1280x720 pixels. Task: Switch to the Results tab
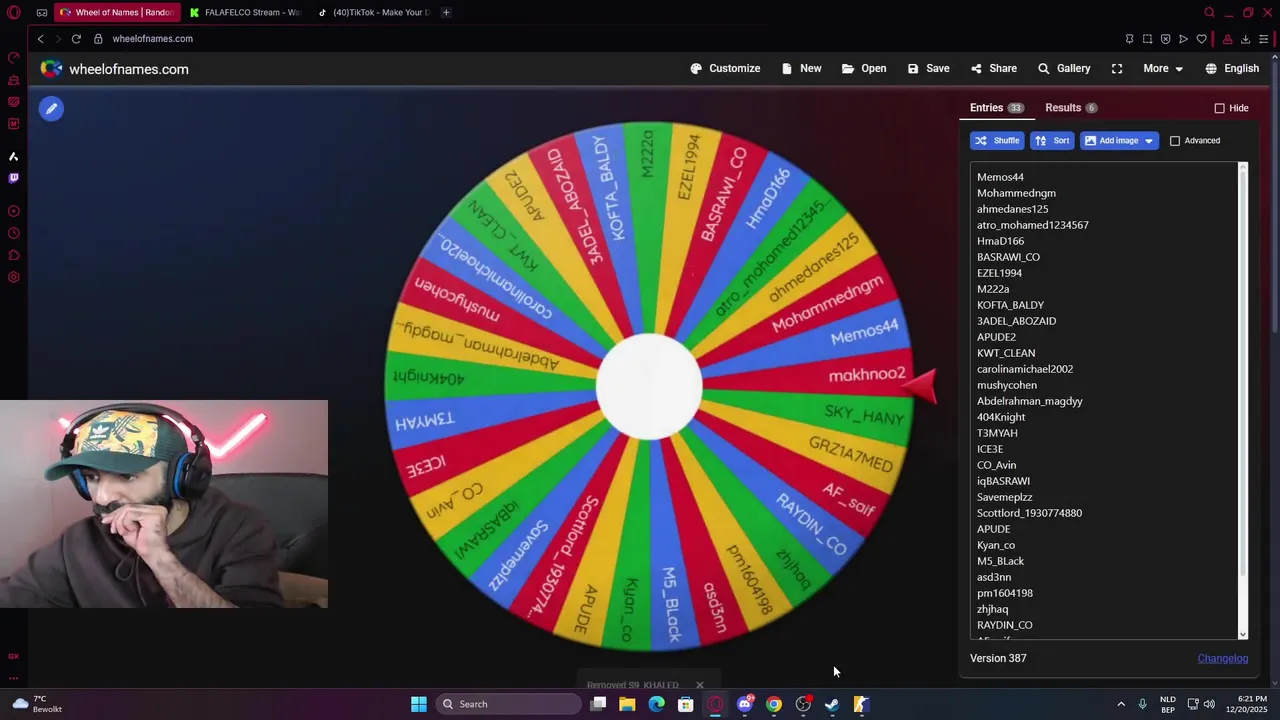tap(1071, 108)
